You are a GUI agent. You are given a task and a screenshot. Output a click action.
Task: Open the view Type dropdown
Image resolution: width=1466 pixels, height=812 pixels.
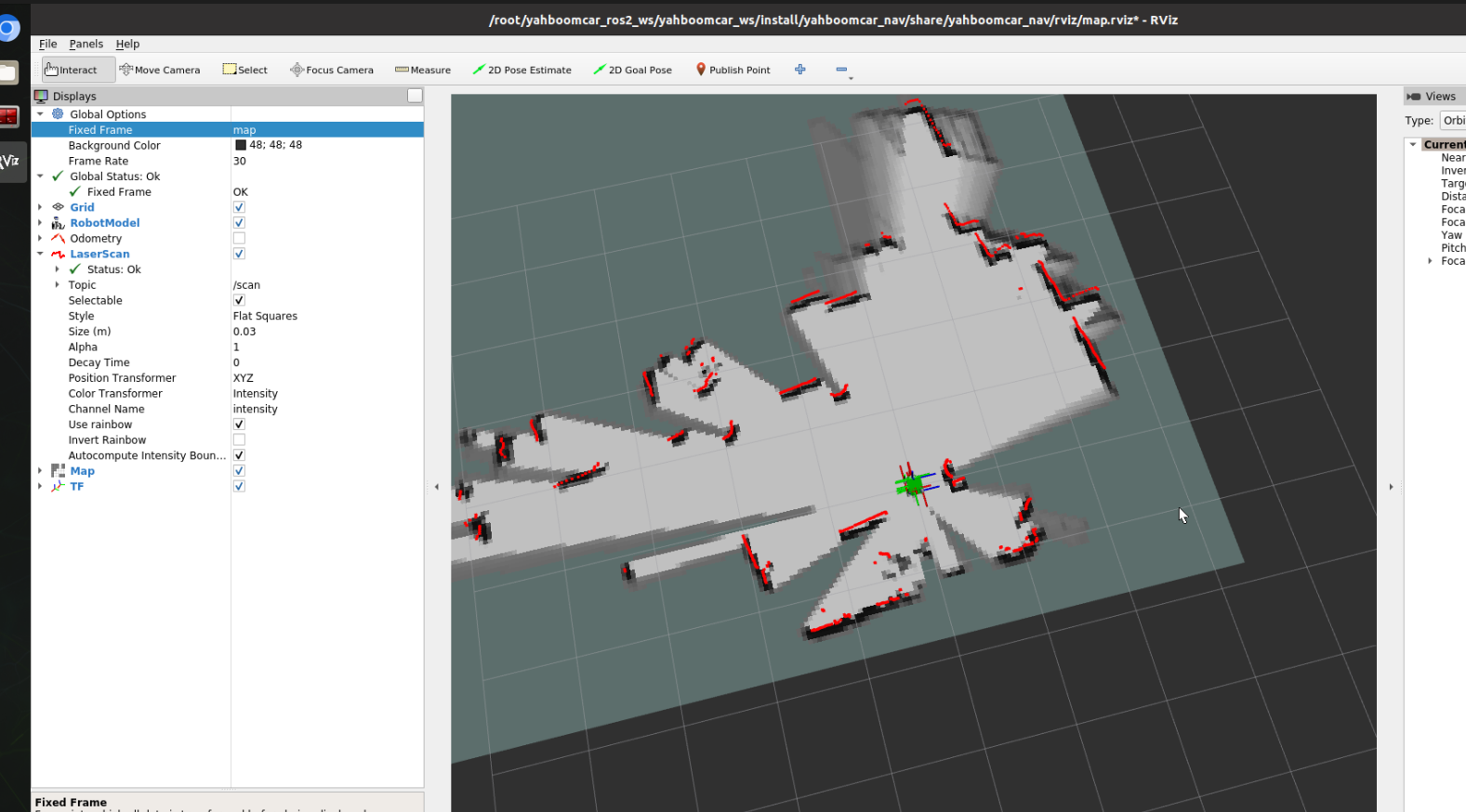pos(1453,121)
